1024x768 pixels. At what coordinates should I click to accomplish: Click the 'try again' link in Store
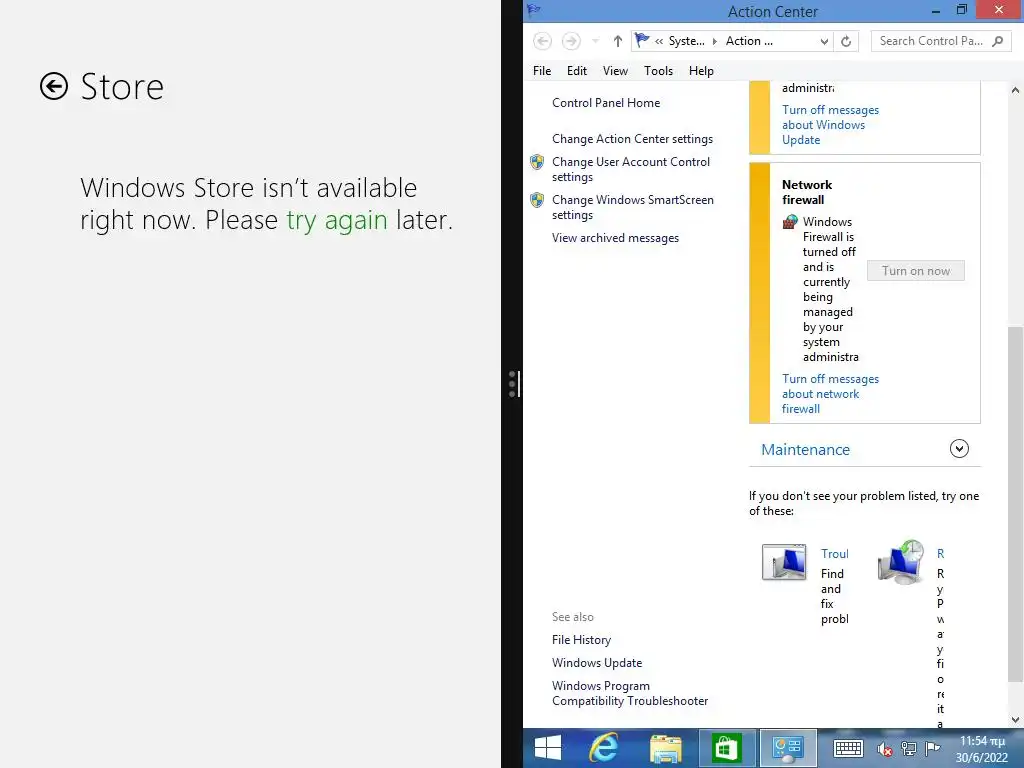pos(337,220)
